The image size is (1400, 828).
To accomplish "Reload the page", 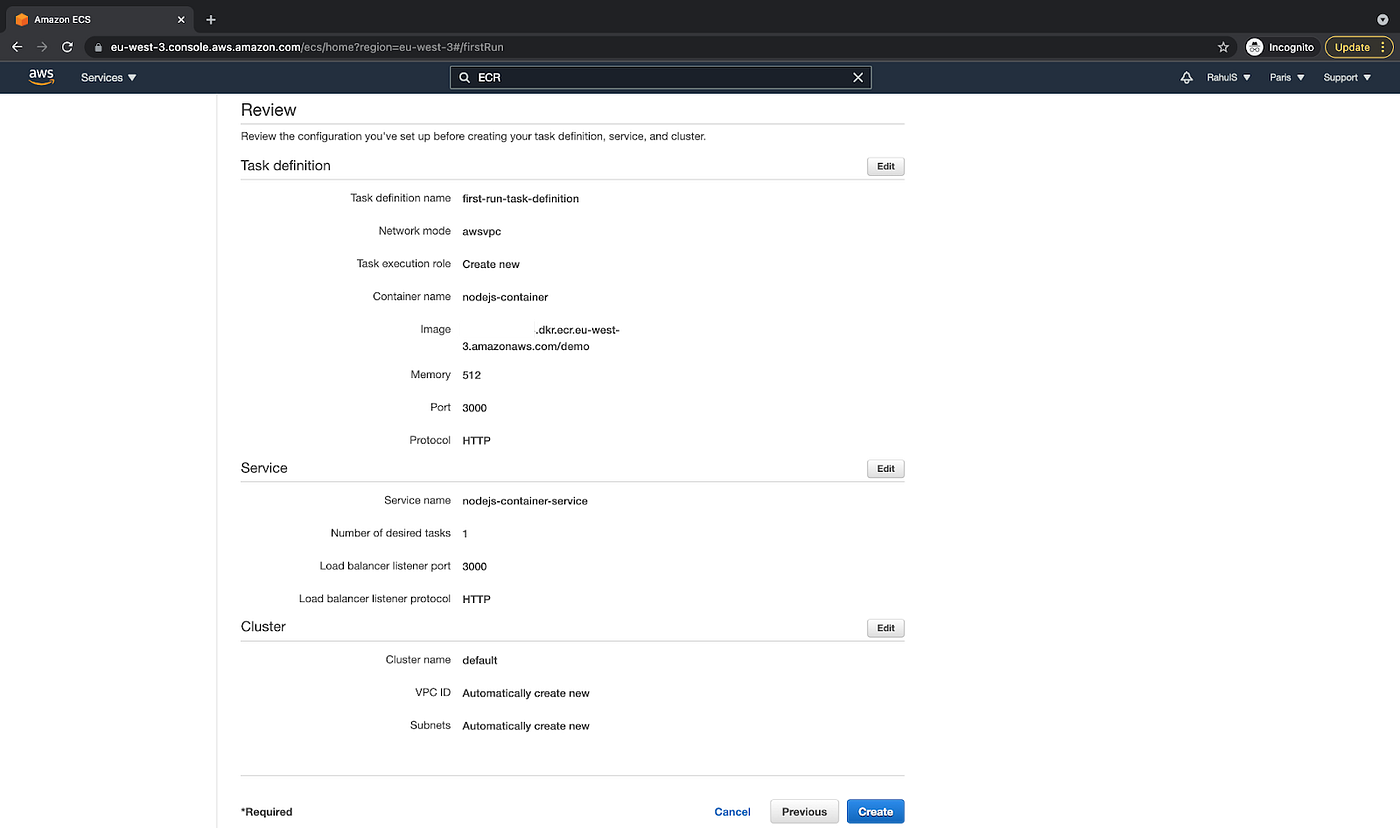I will click(x=68, y=47).
